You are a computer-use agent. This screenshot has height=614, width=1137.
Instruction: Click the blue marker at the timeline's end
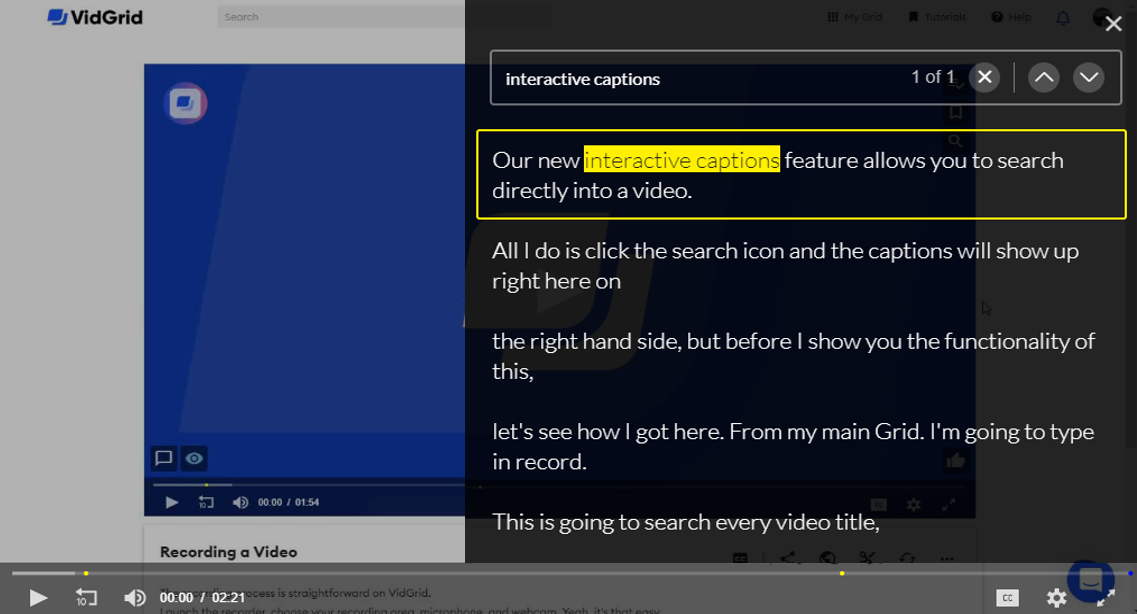tap(1130, 573)
